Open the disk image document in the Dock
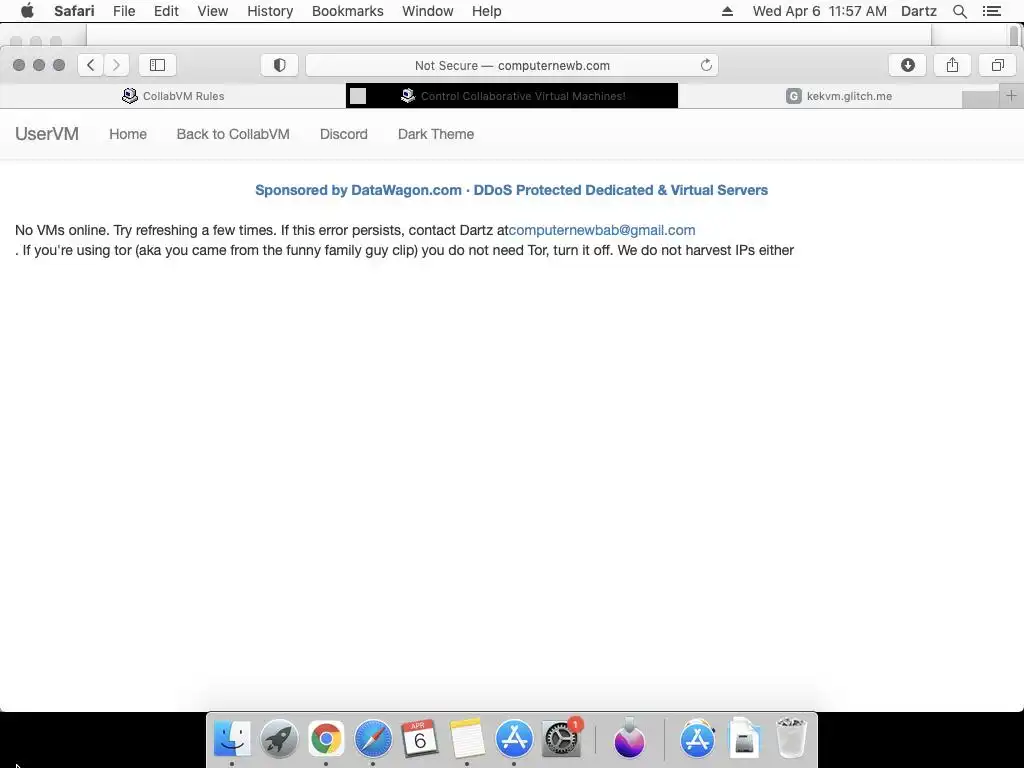 coord(744,739)
